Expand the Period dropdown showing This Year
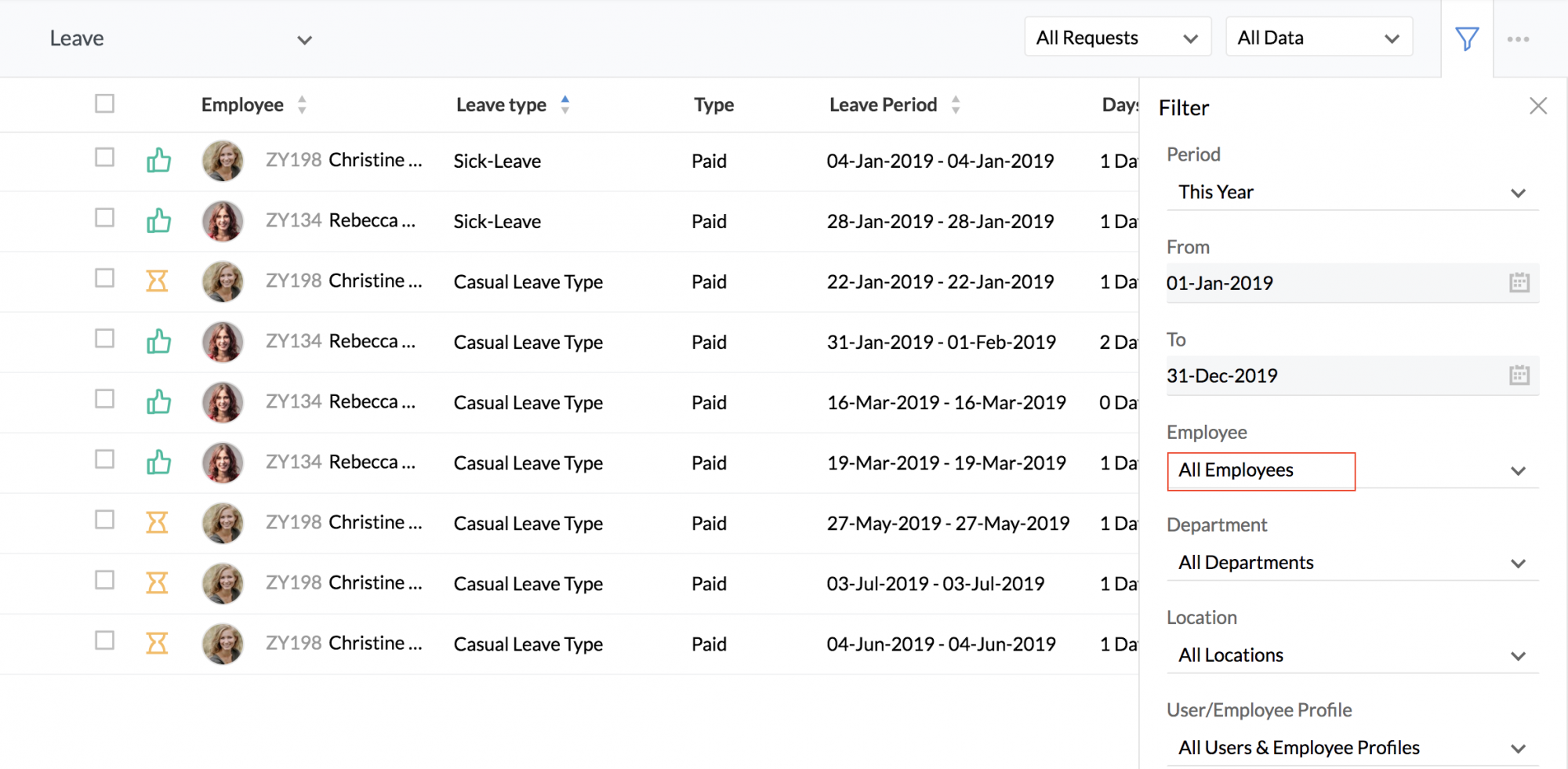 1352,192
